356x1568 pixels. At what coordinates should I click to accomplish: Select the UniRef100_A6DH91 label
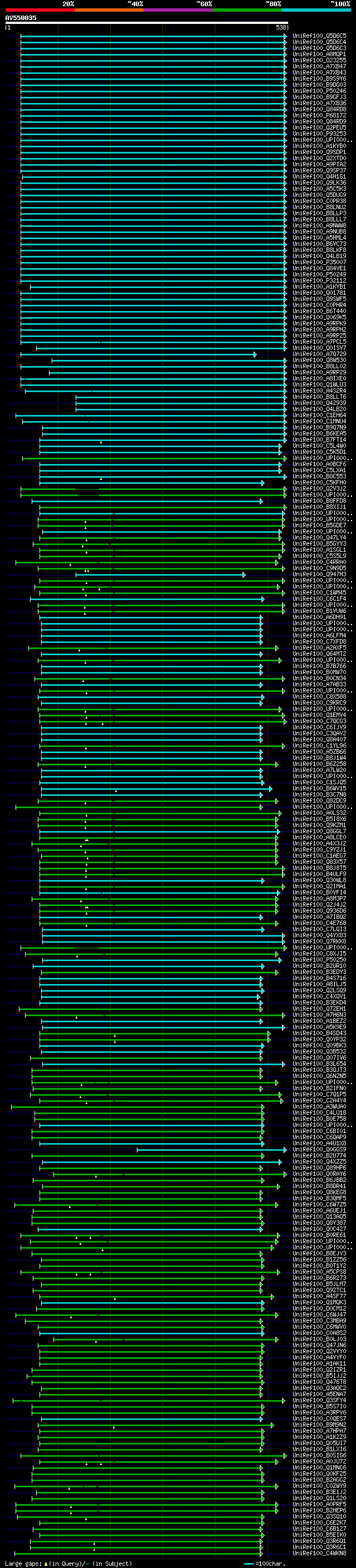(319, 617)
